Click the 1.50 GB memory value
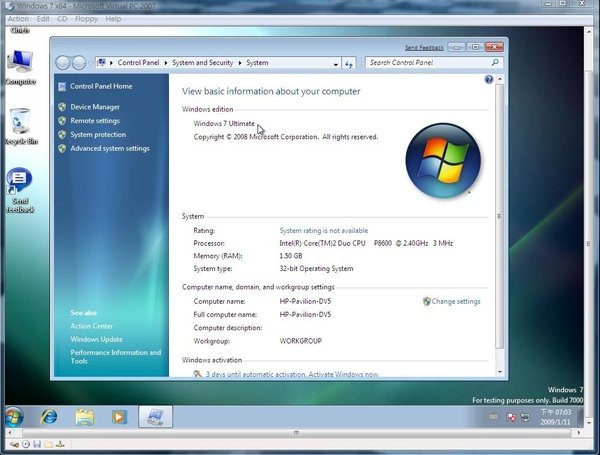600x455 pixels. tap(290, 256)
